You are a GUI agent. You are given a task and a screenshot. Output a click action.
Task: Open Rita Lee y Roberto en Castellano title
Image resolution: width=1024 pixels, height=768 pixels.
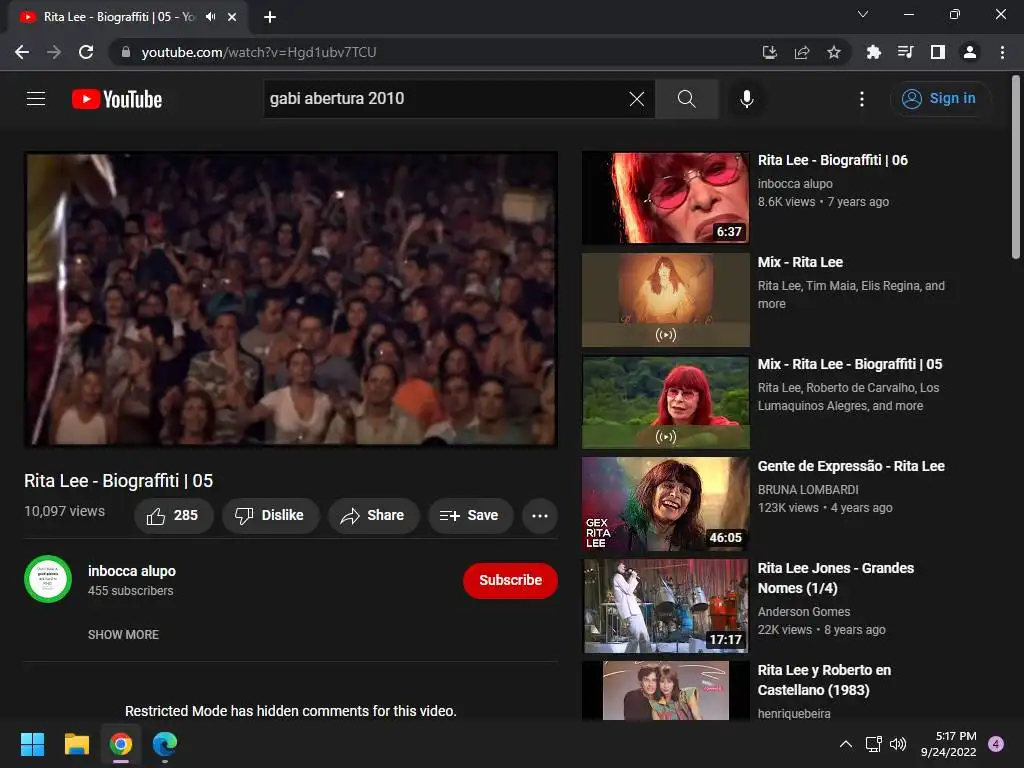[824, 680]
